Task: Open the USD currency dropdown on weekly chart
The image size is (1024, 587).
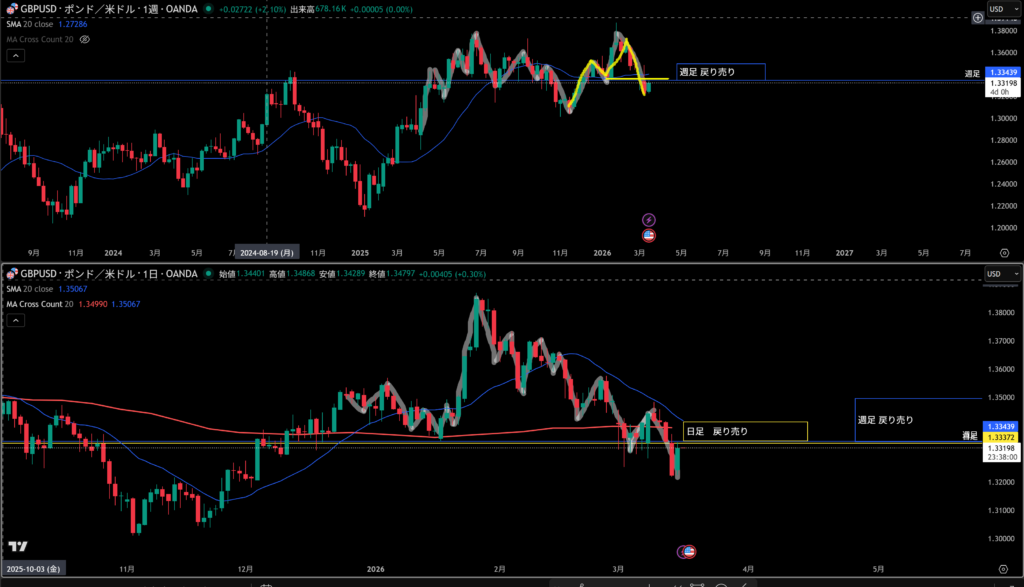Action: (1001, 9)
